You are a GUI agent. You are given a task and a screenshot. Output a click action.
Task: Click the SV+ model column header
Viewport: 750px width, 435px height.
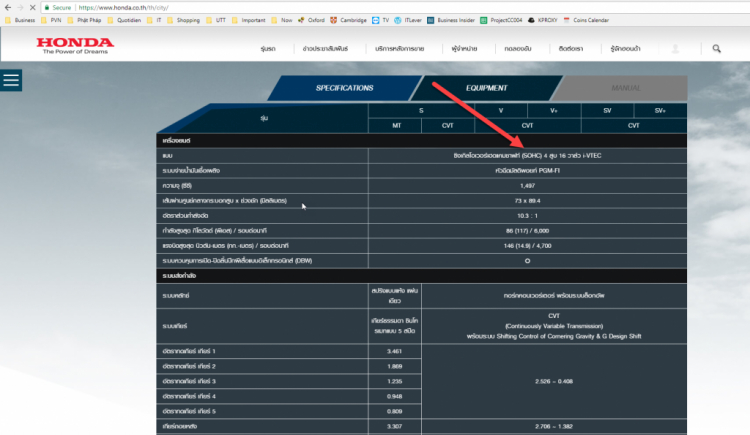click(660, 111)
